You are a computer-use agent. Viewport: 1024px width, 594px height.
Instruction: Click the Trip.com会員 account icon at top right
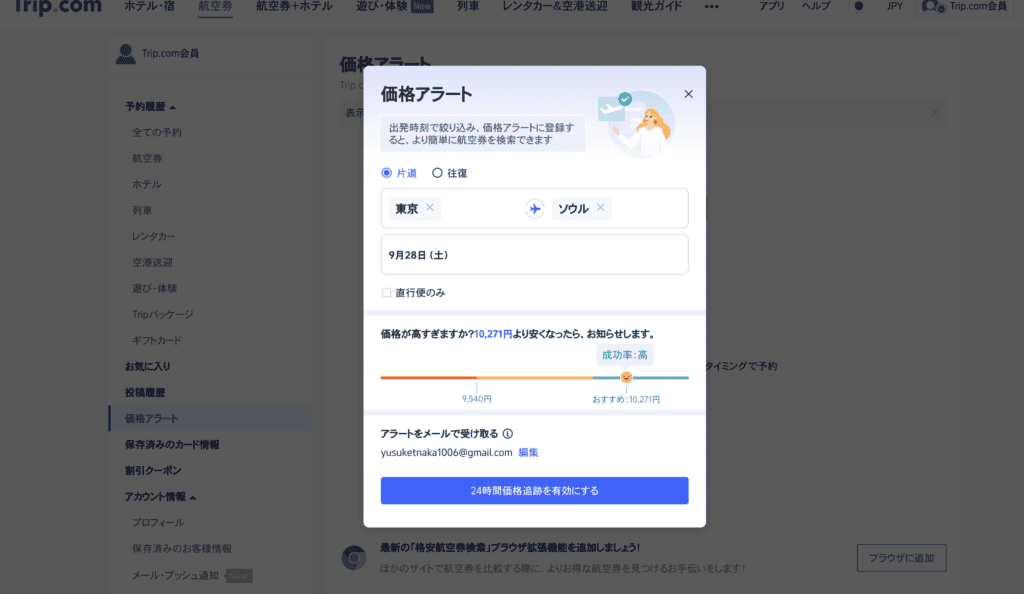pyautogui.click(x=932, y=7)
